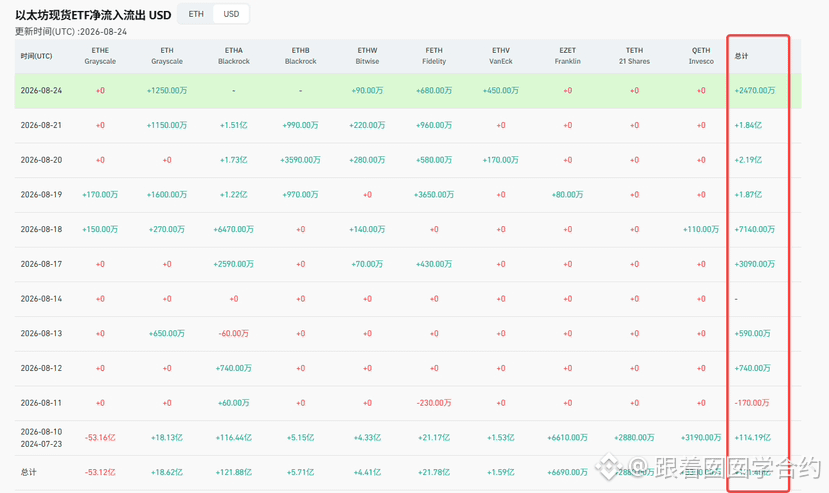The width and height of the screenshot is (829, 493).
Task: Click the -60.00万 ETHA value on 2026-08-13
Action: [x=234, y=334]
